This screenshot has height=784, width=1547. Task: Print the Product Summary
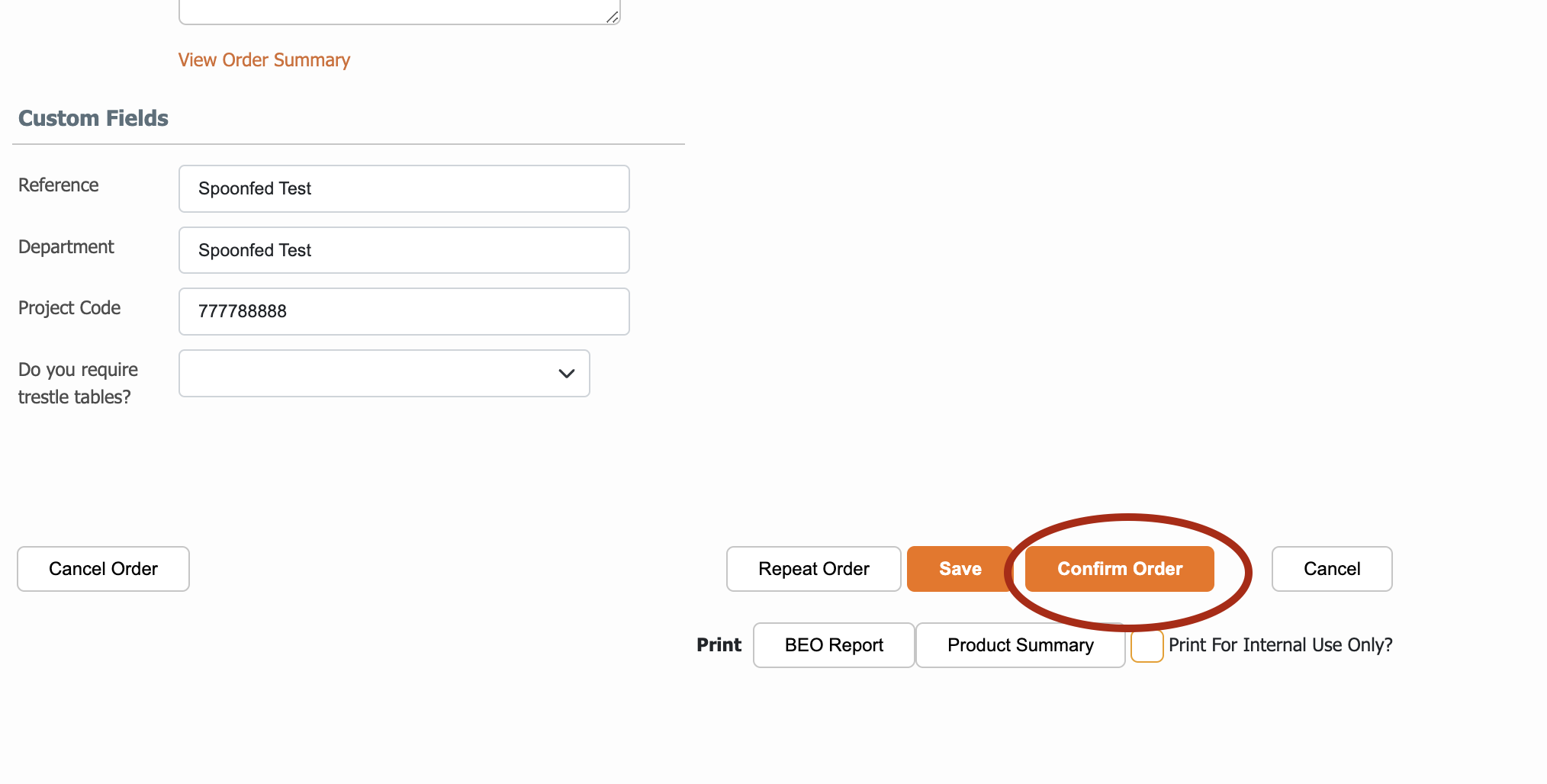click(1020, 645)
